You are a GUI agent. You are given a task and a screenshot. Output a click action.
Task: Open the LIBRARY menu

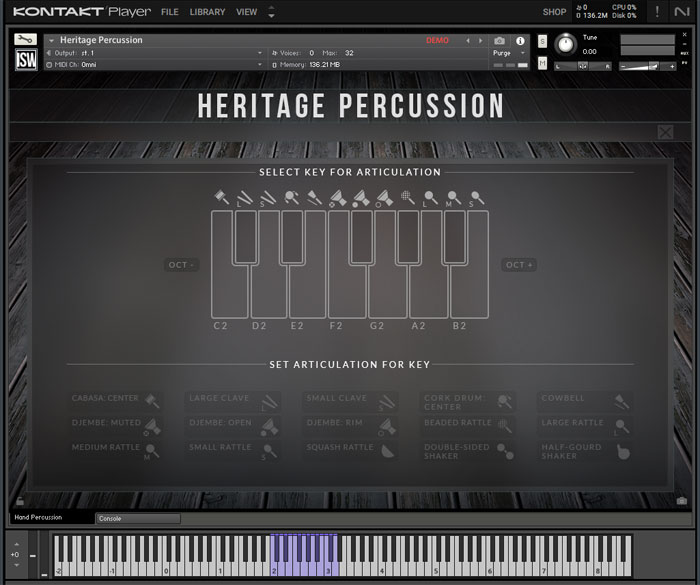[x=207, y=12]
